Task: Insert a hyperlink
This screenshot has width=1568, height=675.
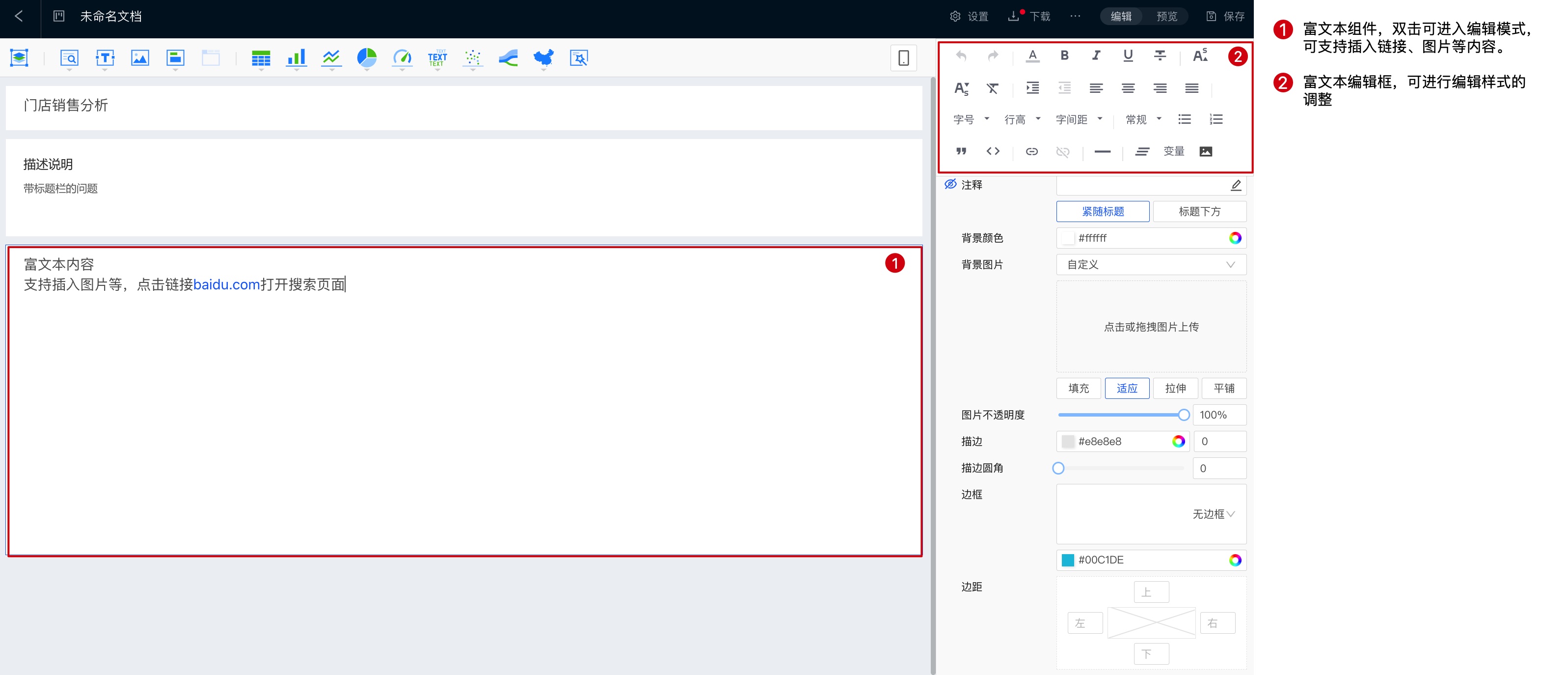Action: click(1032, 152)
